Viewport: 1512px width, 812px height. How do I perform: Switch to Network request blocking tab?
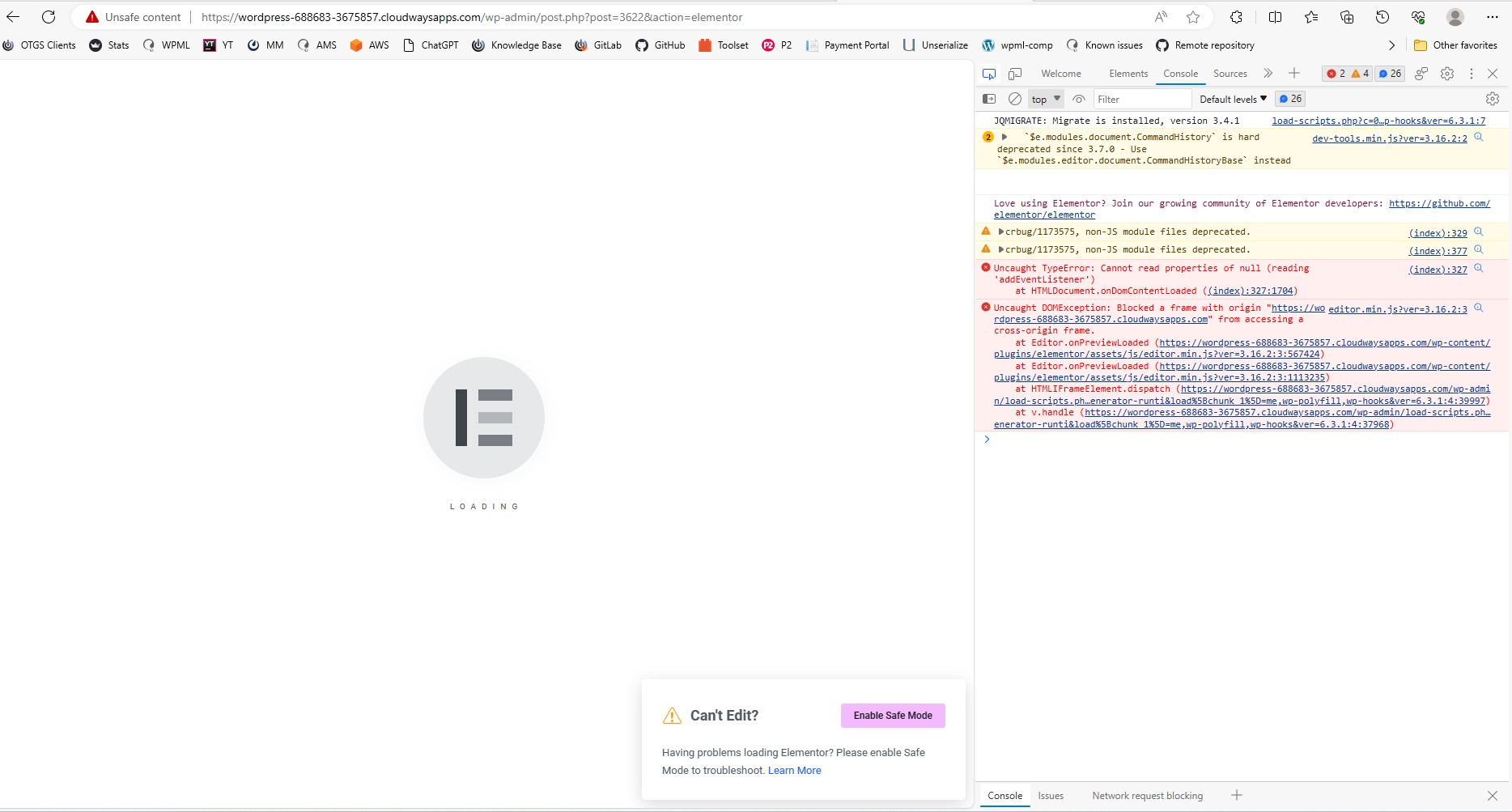pos(1147,796)
